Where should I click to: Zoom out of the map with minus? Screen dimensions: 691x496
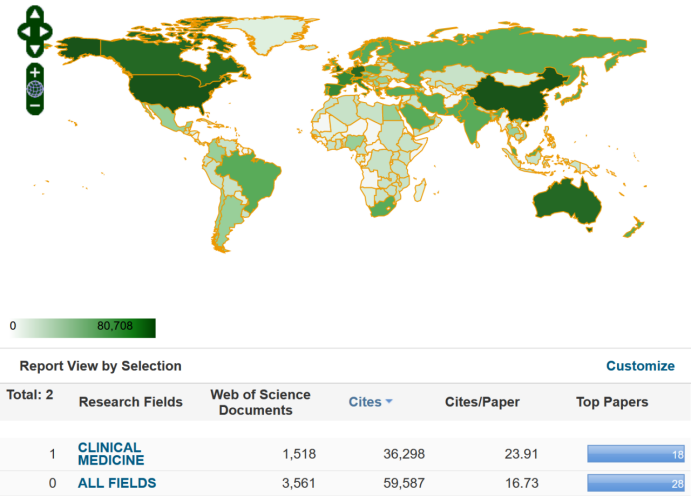pos(35,105)
